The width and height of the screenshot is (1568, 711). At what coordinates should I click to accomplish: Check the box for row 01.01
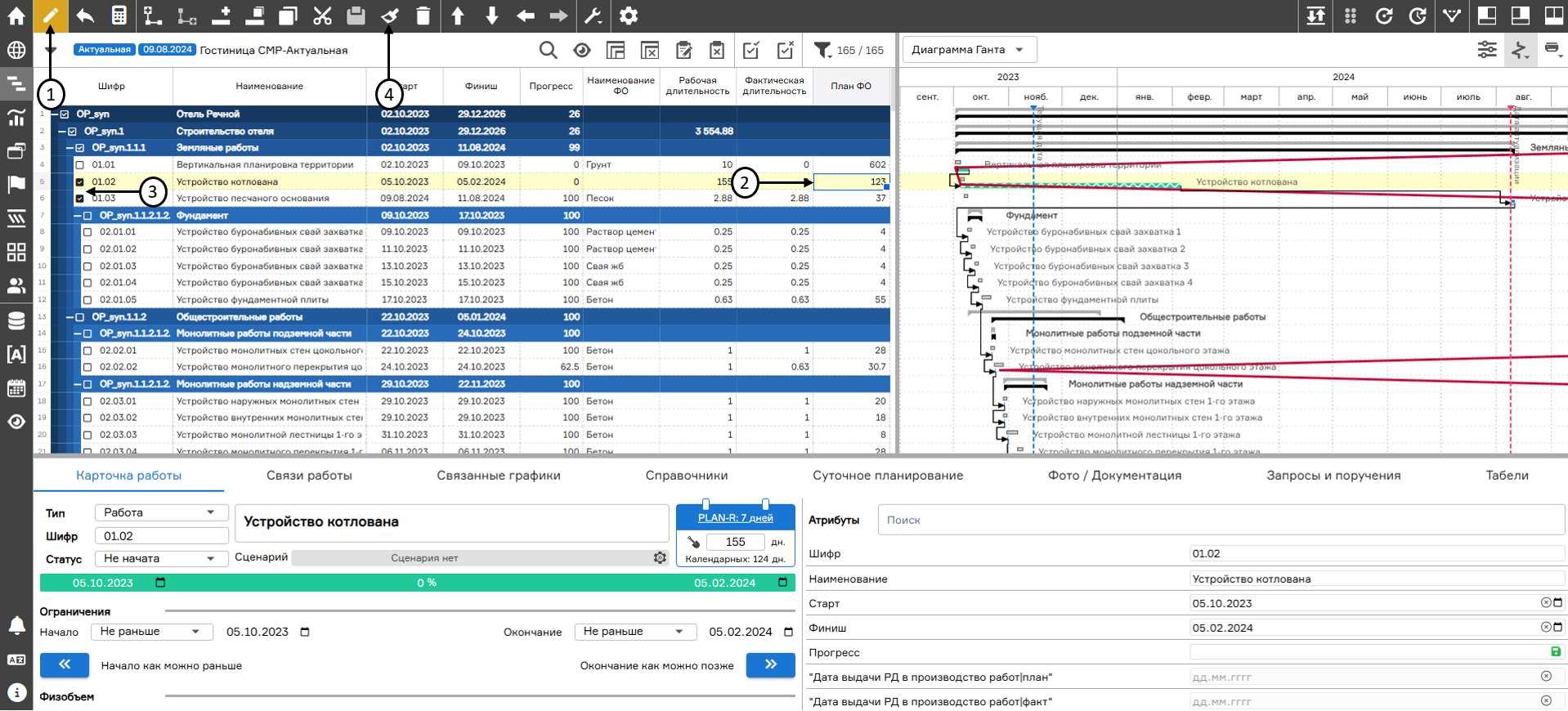(x=79, y=165)
